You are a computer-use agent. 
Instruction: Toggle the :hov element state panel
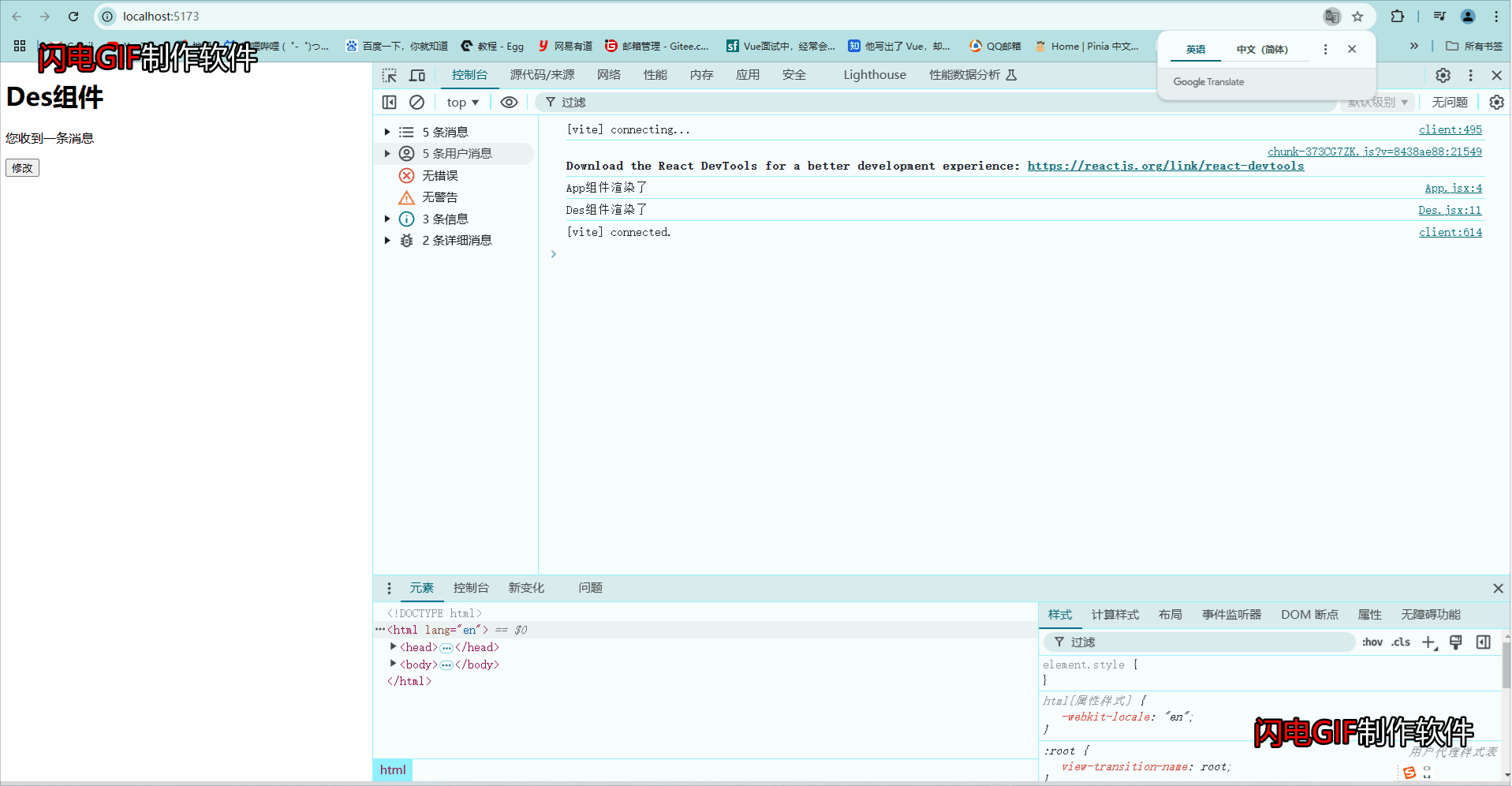coord(1372,642)
